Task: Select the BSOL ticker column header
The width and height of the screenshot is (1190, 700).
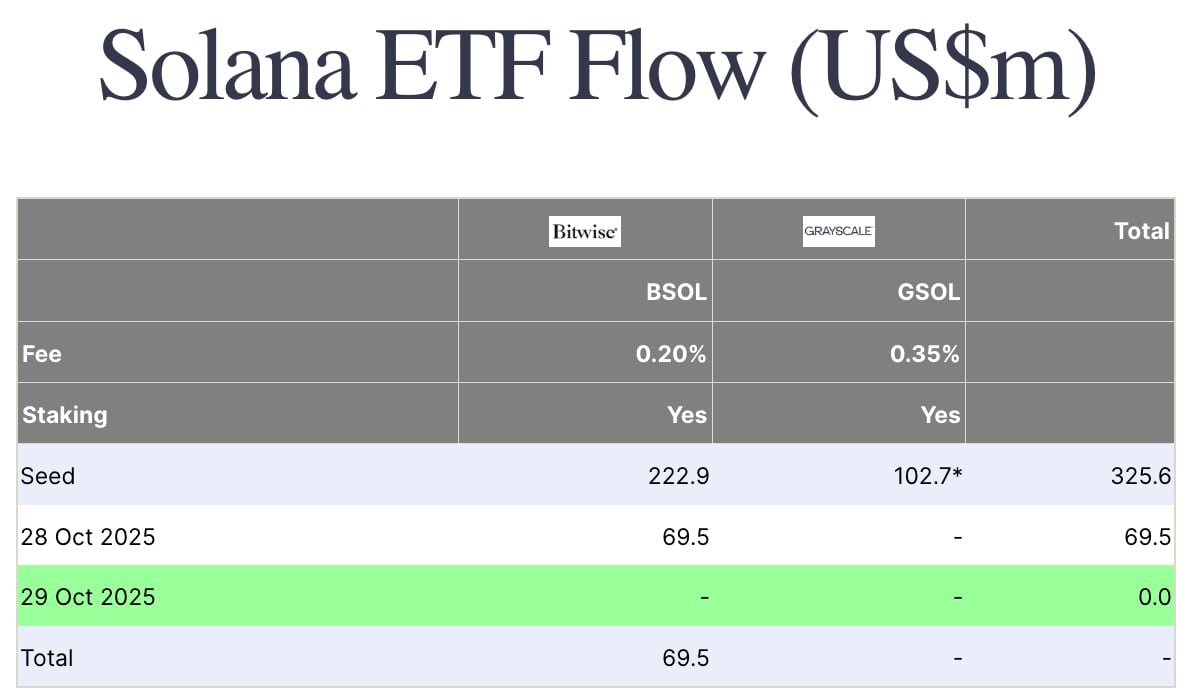Action: (677, 292)
